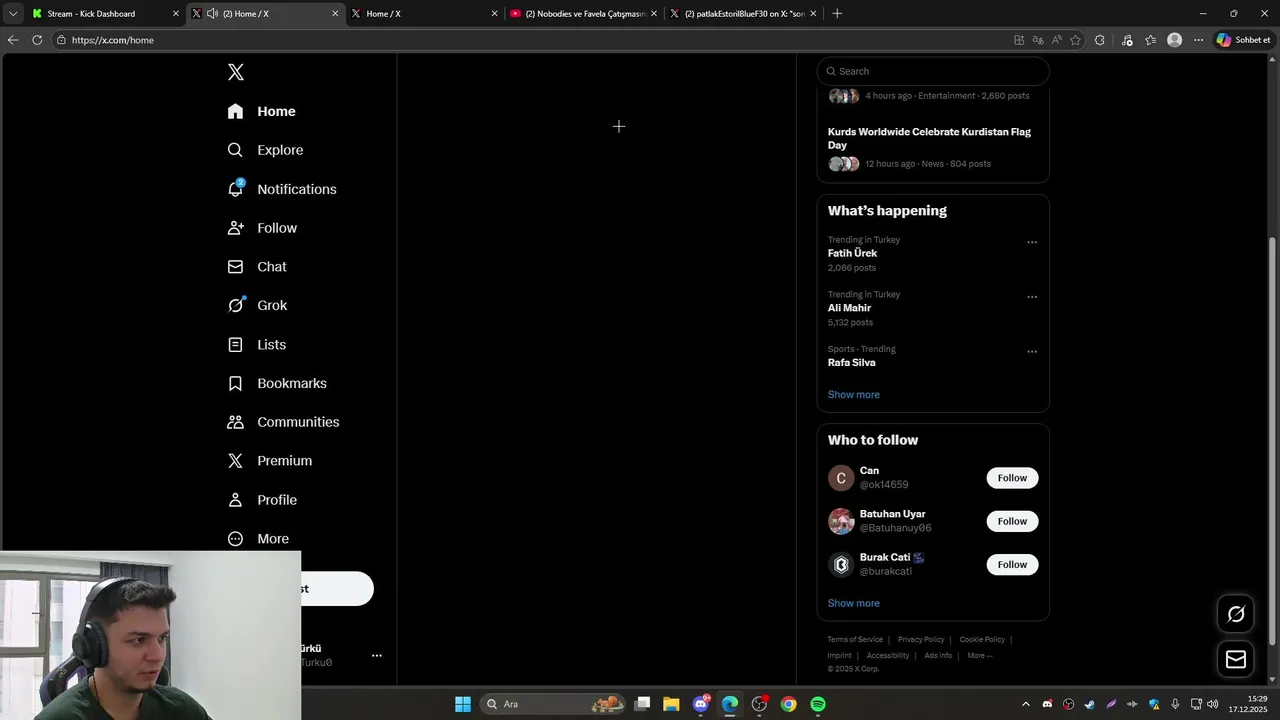Click the X Search field

click(x=933, y=71)
